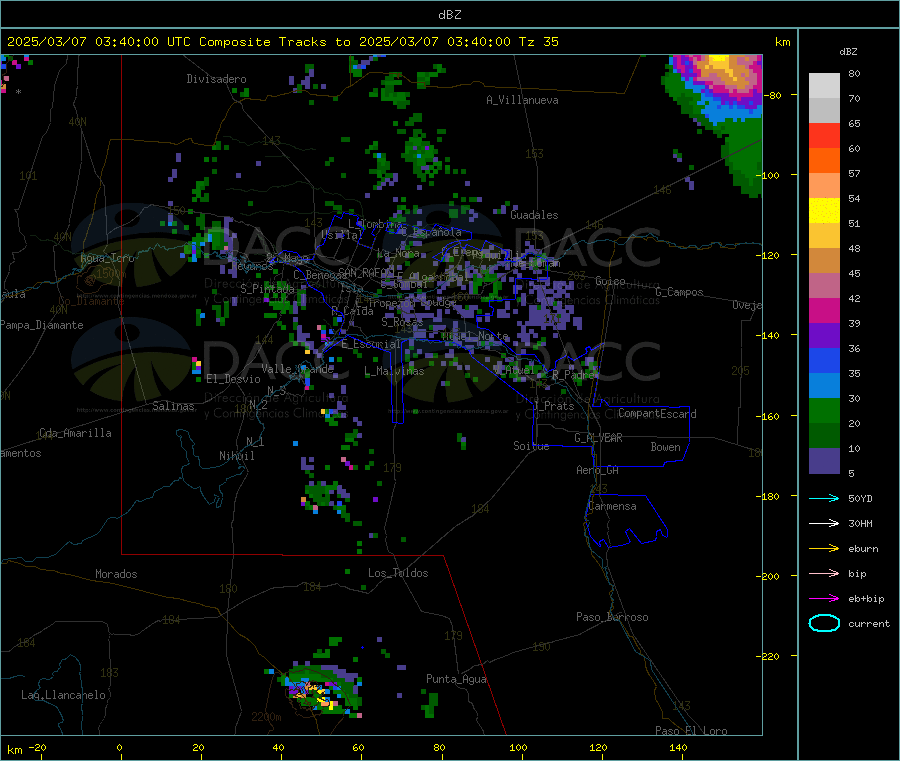Select the yellow eburn arrow icon
900x761 pixels.
point(824,548)
